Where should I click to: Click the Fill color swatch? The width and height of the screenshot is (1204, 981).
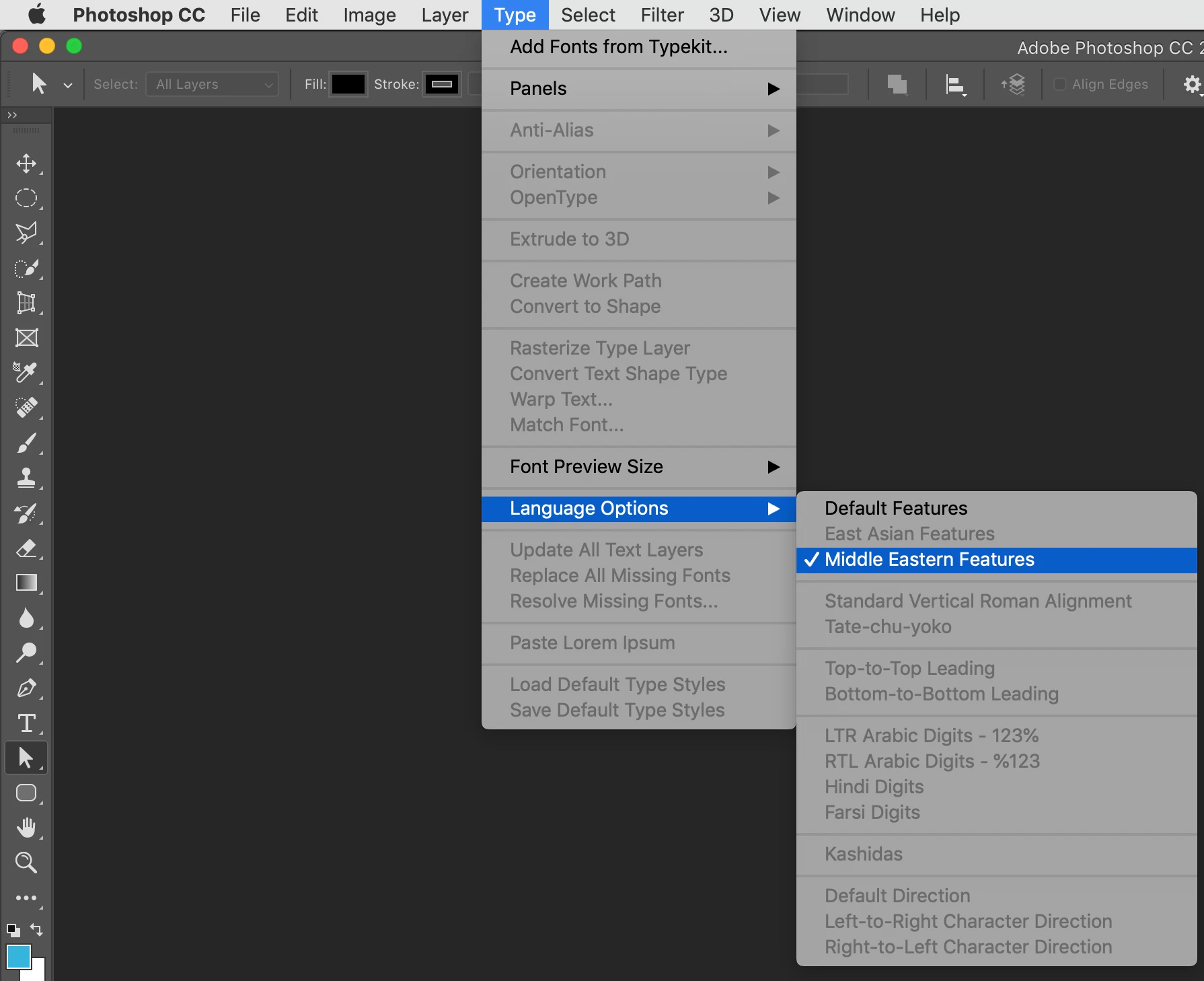[x=348, y=84]
